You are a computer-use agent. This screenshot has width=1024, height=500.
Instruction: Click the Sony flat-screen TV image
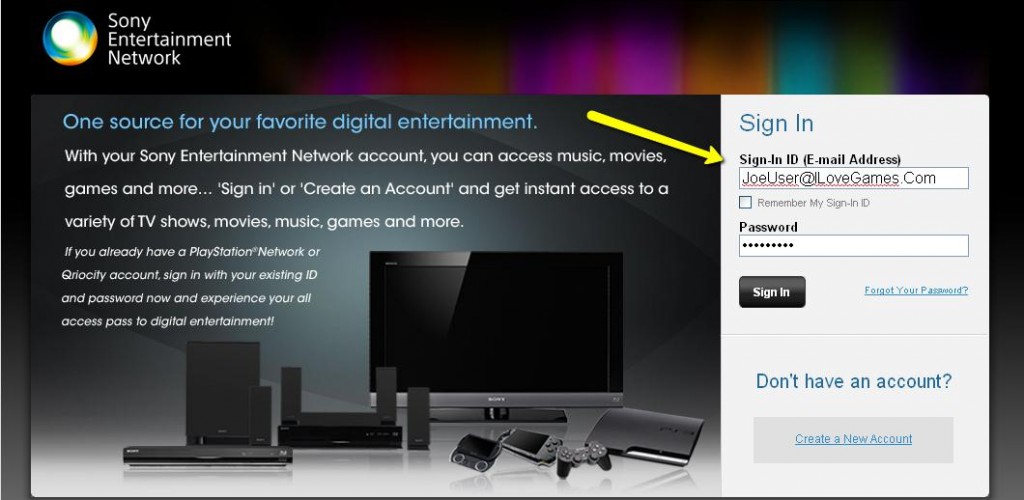[x=496, y=335]
